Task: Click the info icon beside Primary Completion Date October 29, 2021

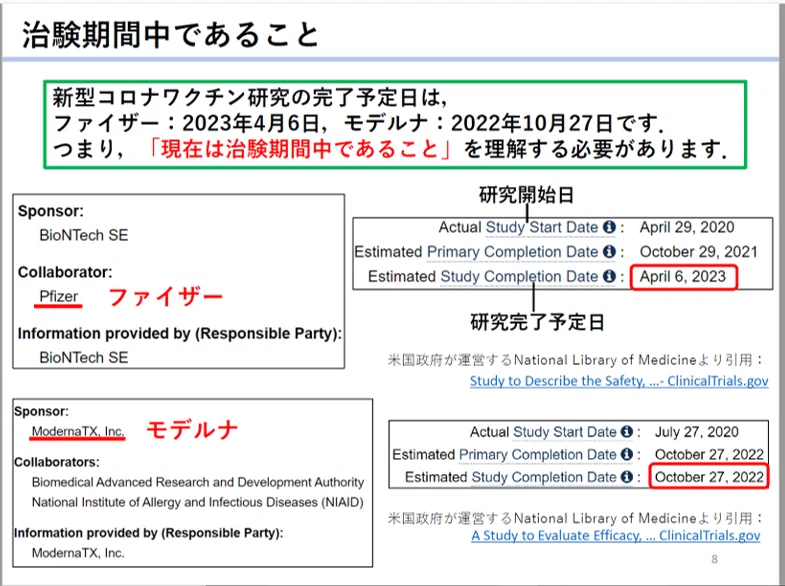Action: [609, 252]
